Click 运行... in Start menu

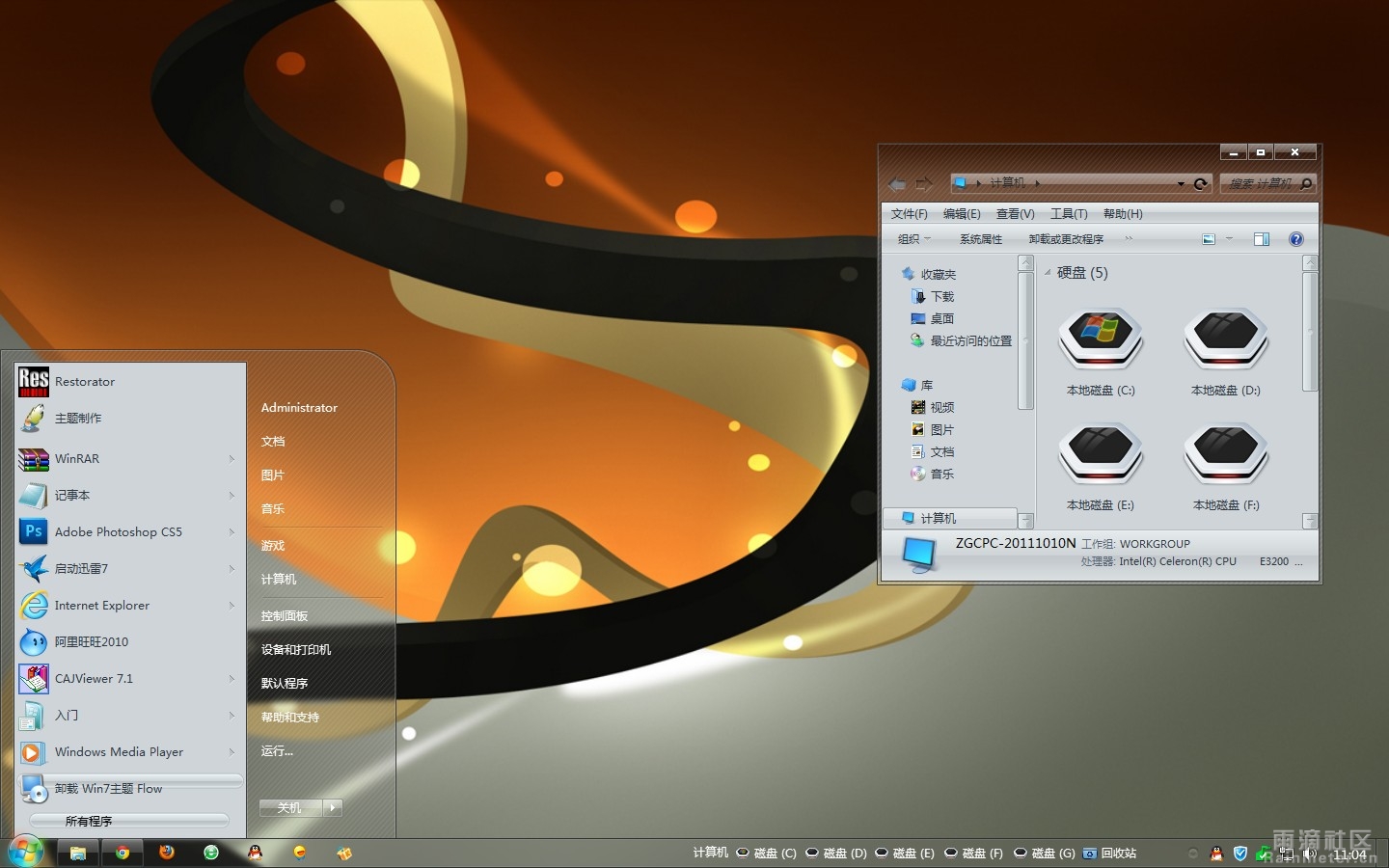277,751
